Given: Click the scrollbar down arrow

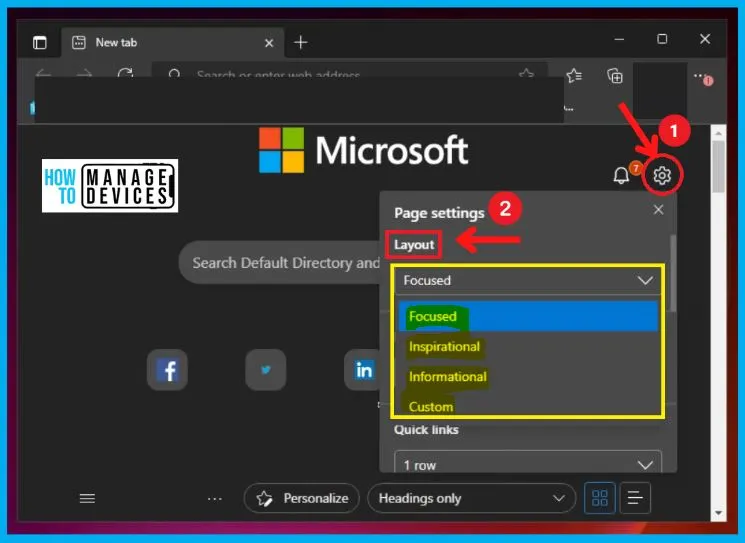Looking at the screenshot, I should point(718,513).
